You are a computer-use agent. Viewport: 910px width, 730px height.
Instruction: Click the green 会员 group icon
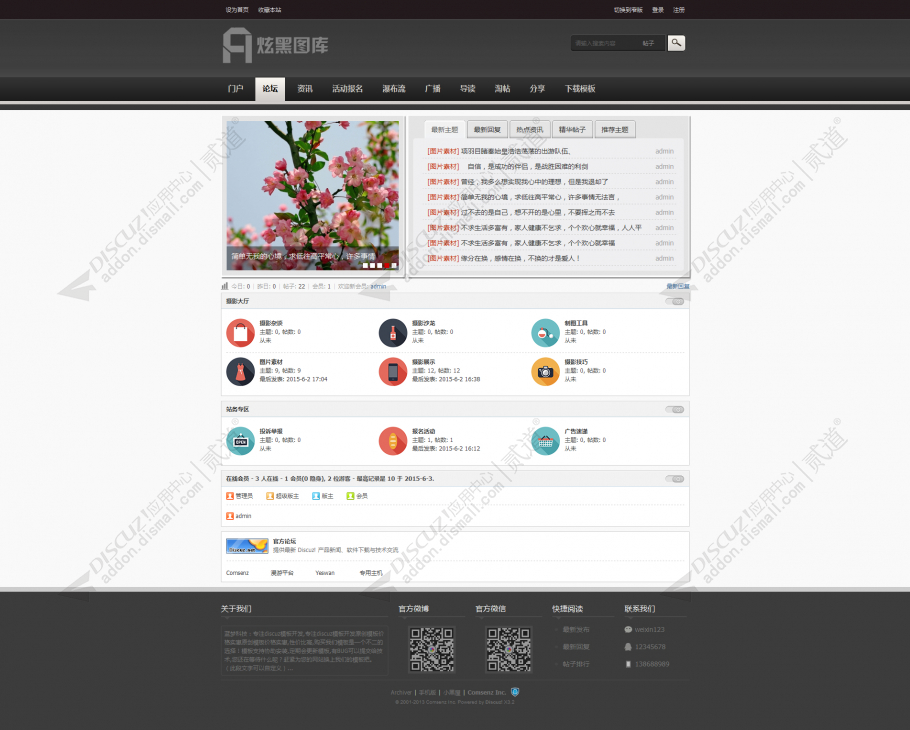point(350,496)
